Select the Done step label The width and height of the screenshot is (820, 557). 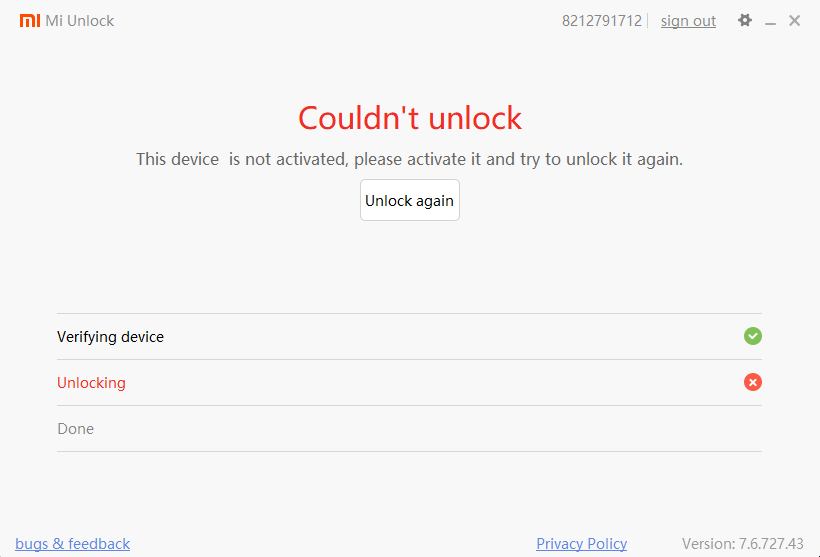coord(76,429)
